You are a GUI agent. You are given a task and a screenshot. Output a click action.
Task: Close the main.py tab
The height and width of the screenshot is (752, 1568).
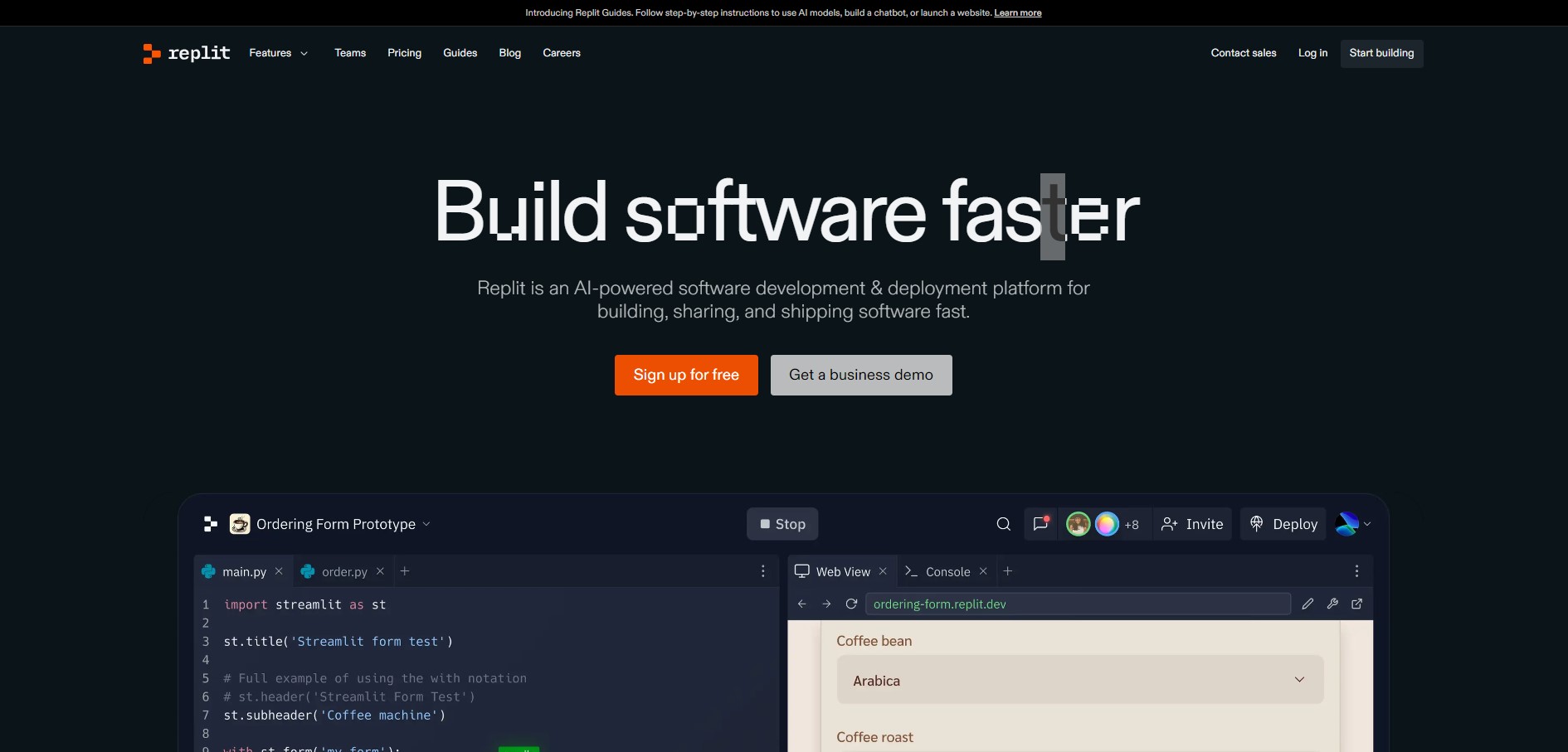[x=279, y=571]
